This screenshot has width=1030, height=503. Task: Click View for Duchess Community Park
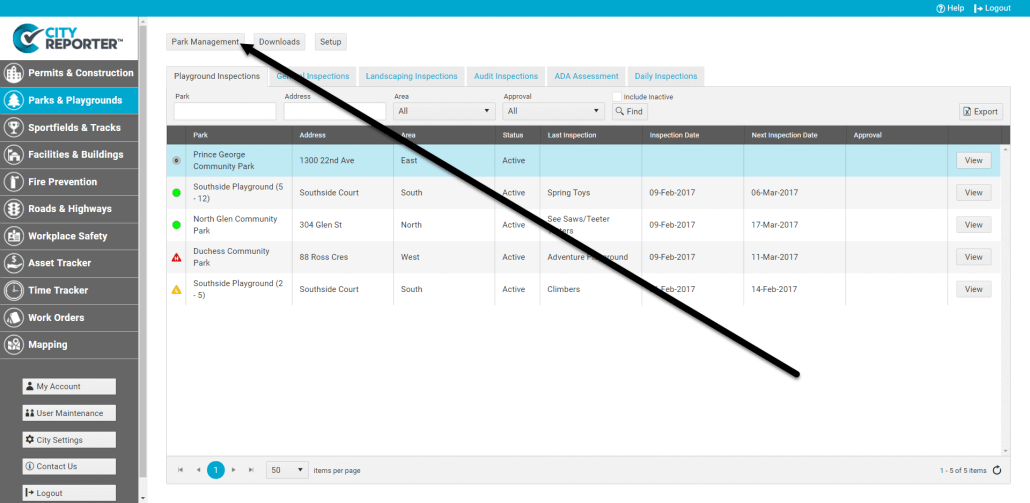coord(973,257)
